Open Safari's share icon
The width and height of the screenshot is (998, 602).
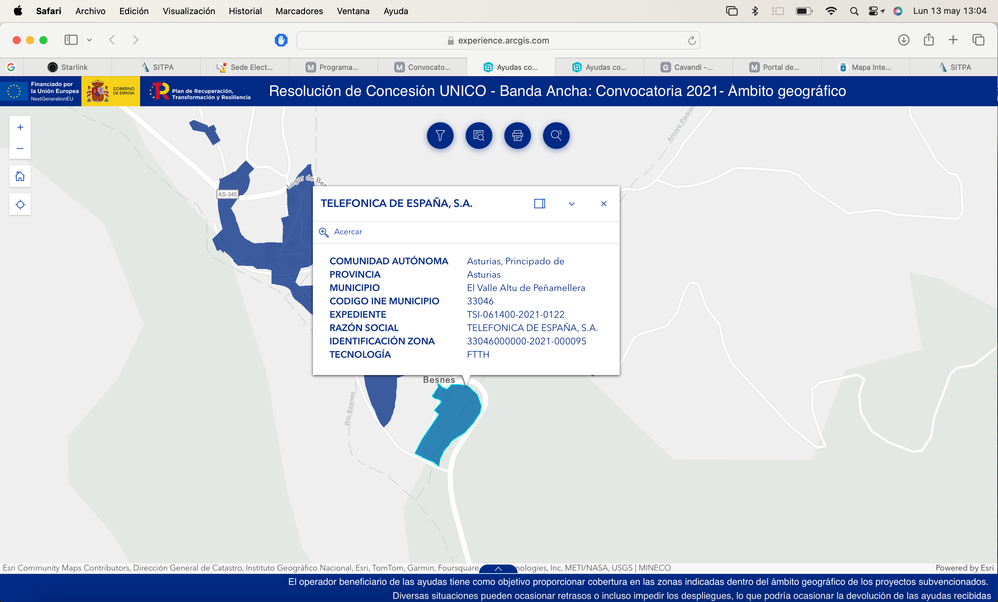[x=927, y=39]
